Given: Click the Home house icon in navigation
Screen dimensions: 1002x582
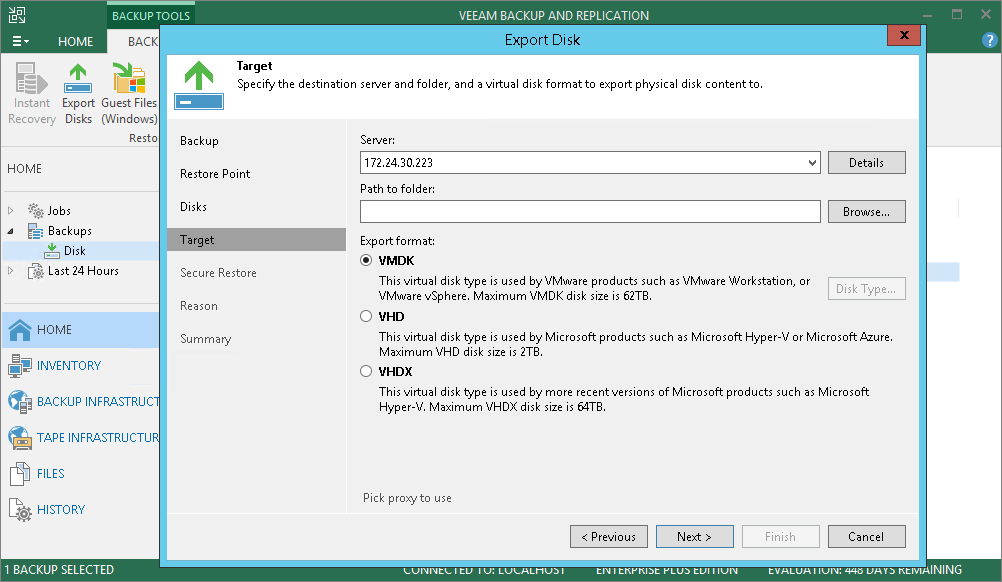Looking at the screenshot, I should [x=20, y=330].
